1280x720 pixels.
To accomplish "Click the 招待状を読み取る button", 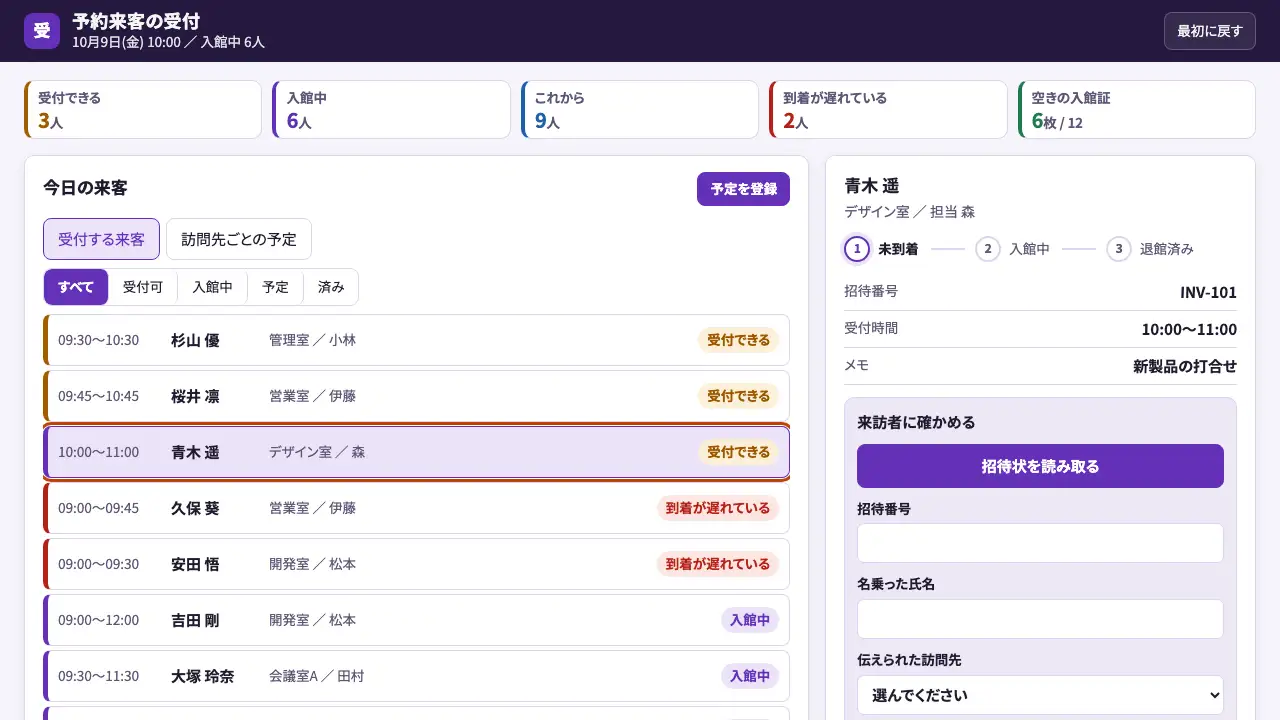I will pyautogui.click(x=1040, y=466).
